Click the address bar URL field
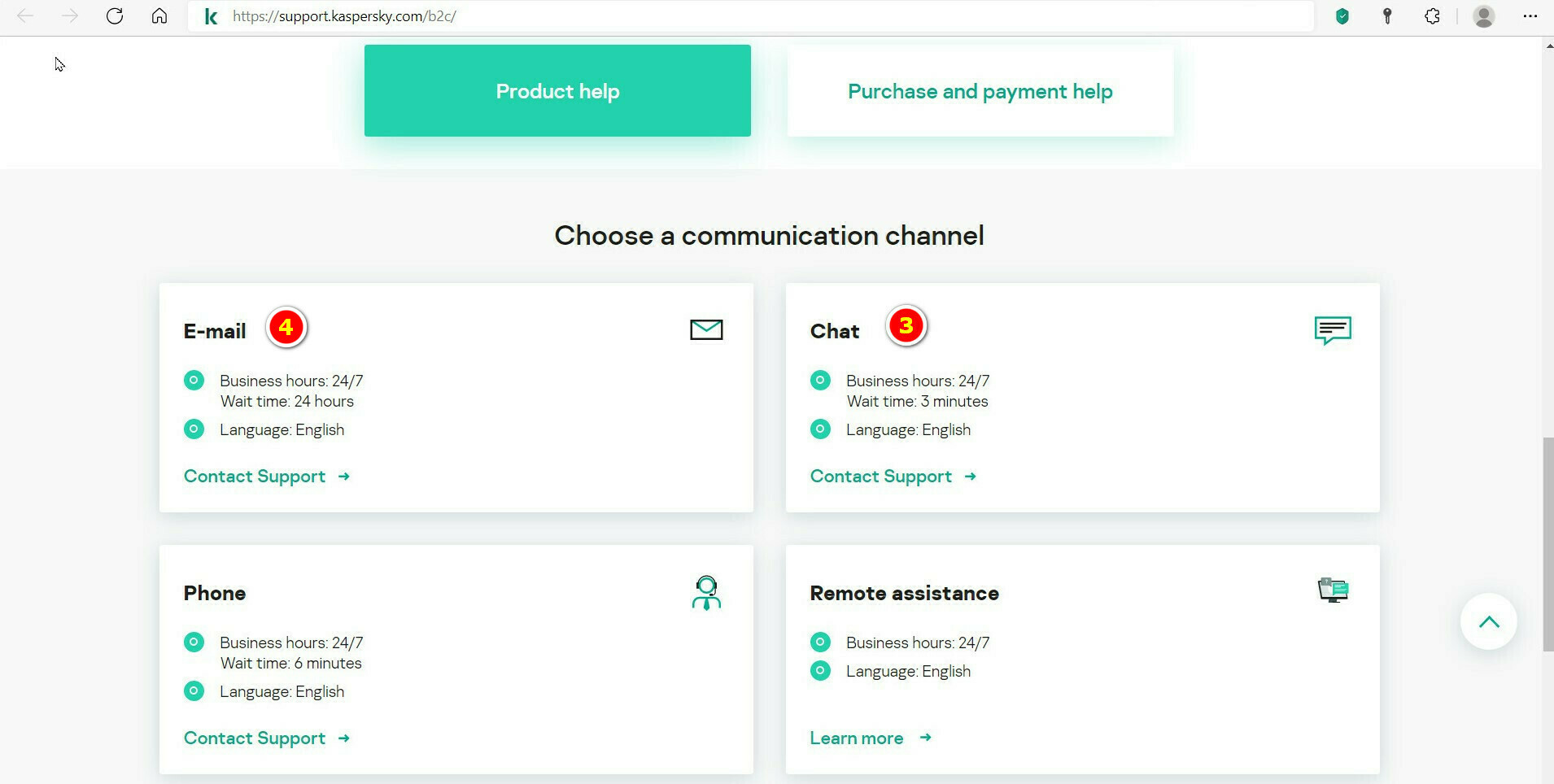This screenshot has height=784, width=1554. tap(732, 16)
